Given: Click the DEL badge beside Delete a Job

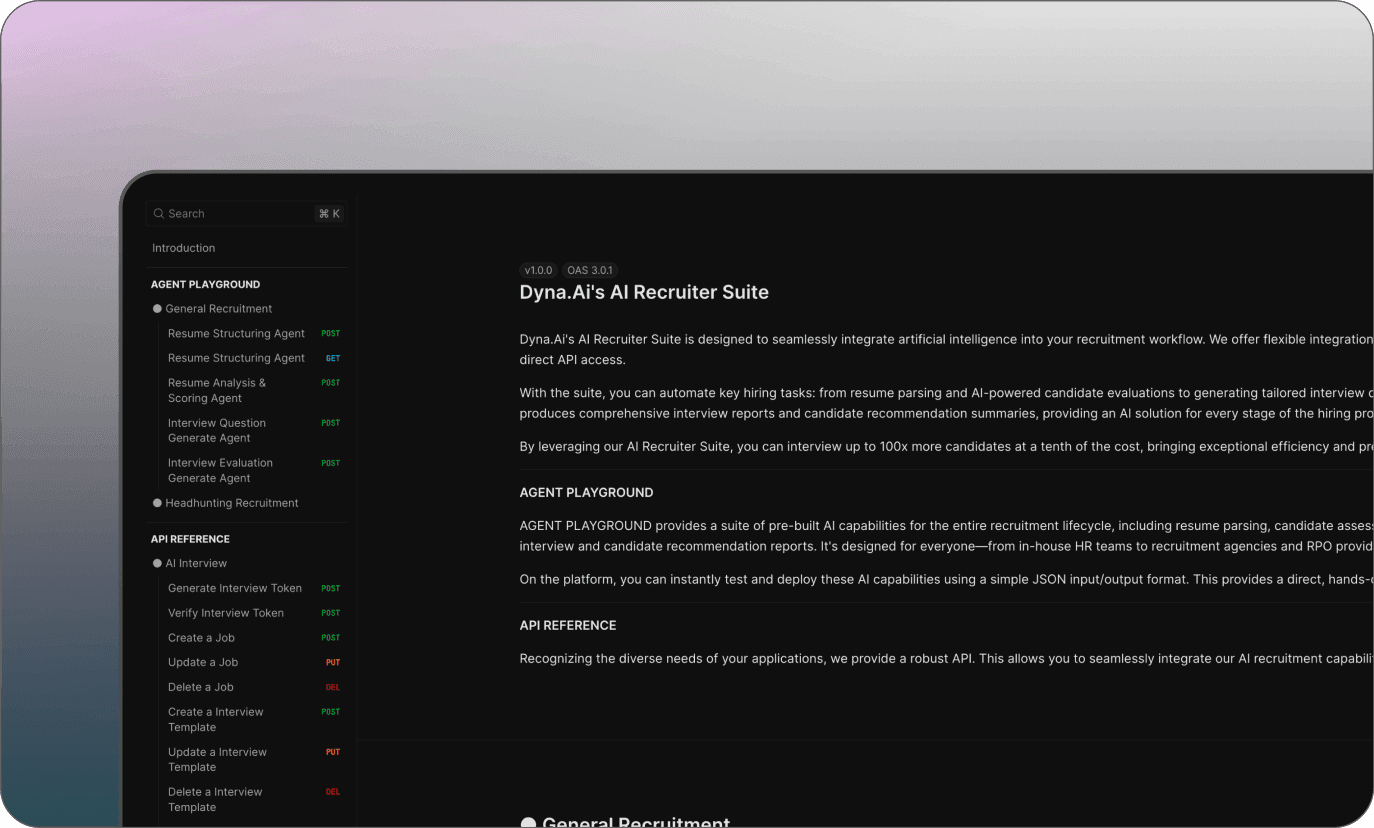Looking at the screenshot, I should click(x=332, y=688).
